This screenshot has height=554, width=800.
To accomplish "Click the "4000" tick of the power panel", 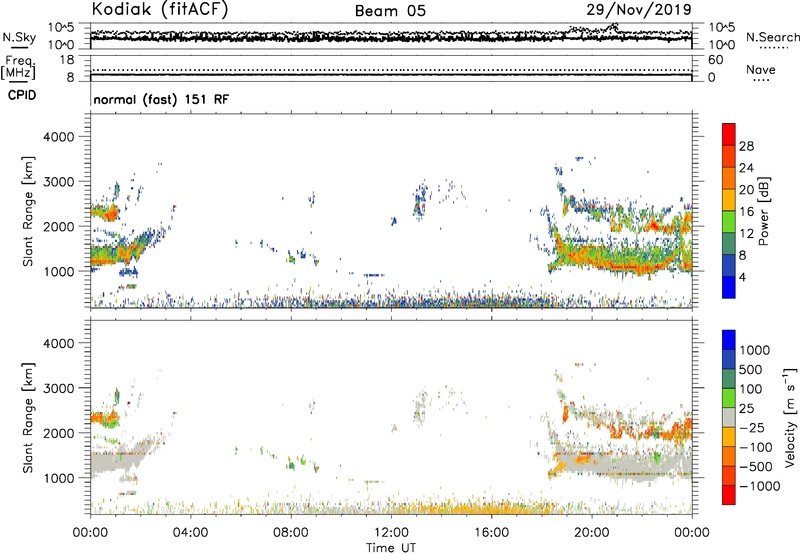I will point(59,137).
